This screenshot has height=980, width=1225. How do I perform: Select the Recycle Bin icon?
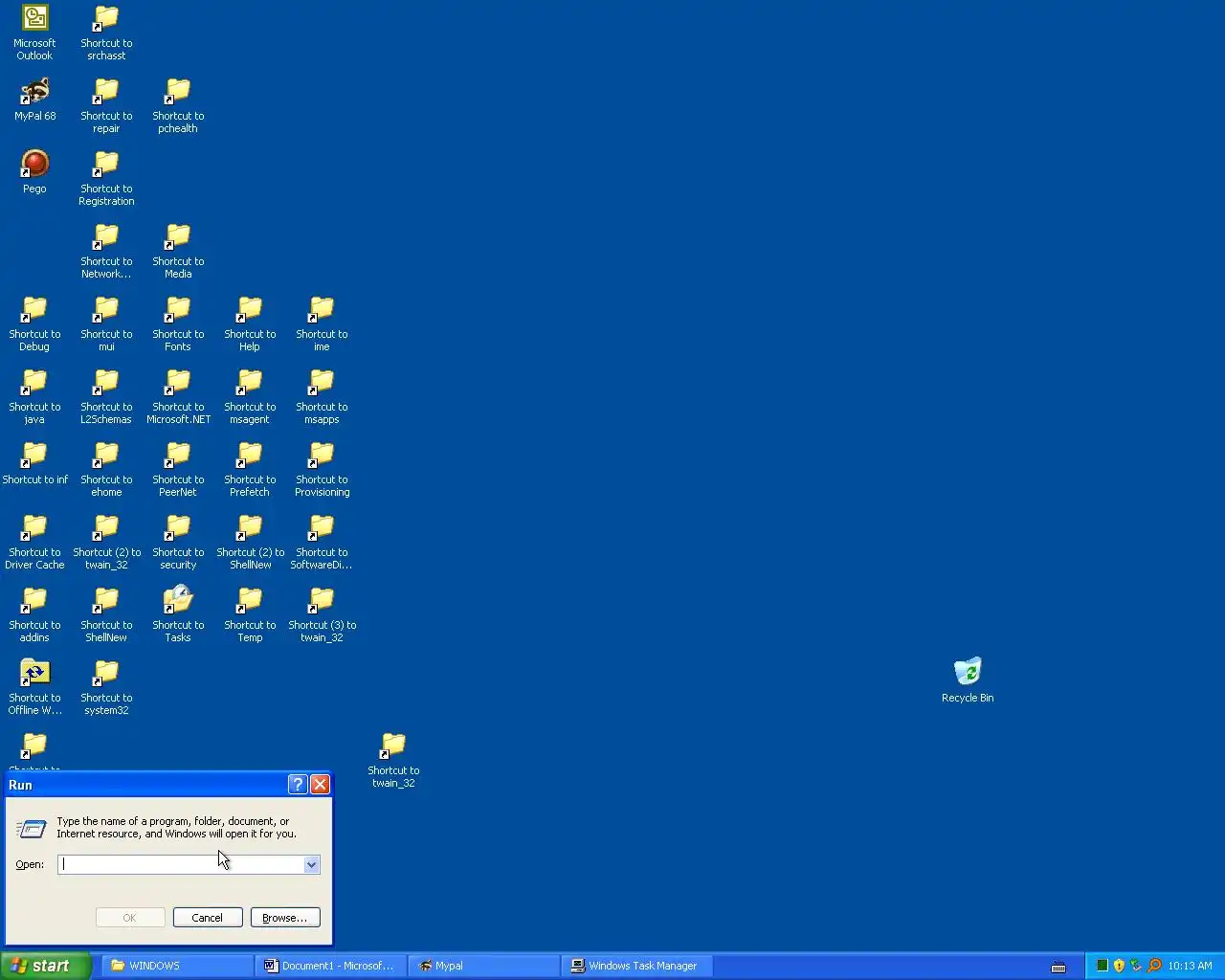(968, 680)
